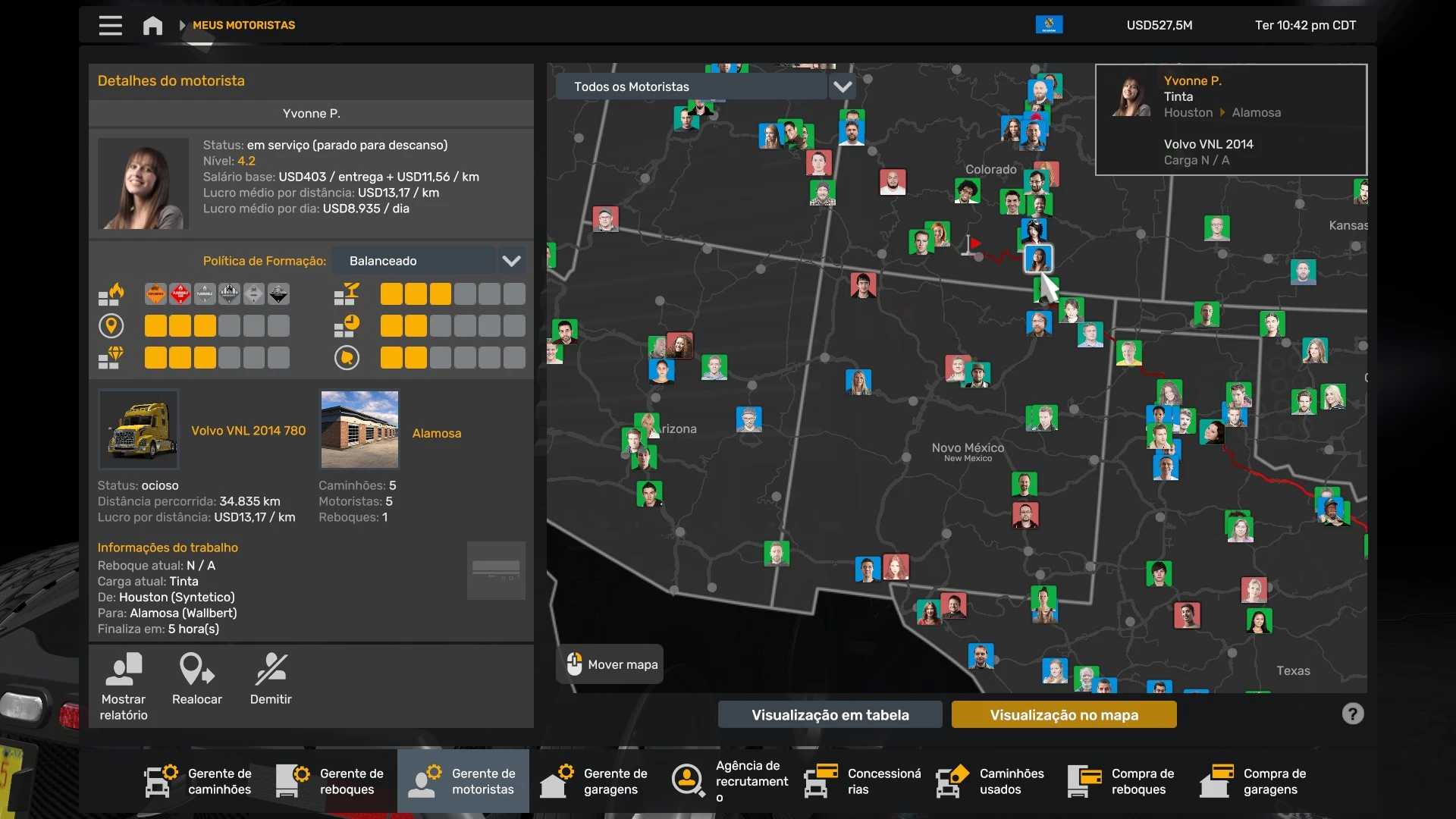
Task: Expand the Política de Formação chevron
Action: 511,261
